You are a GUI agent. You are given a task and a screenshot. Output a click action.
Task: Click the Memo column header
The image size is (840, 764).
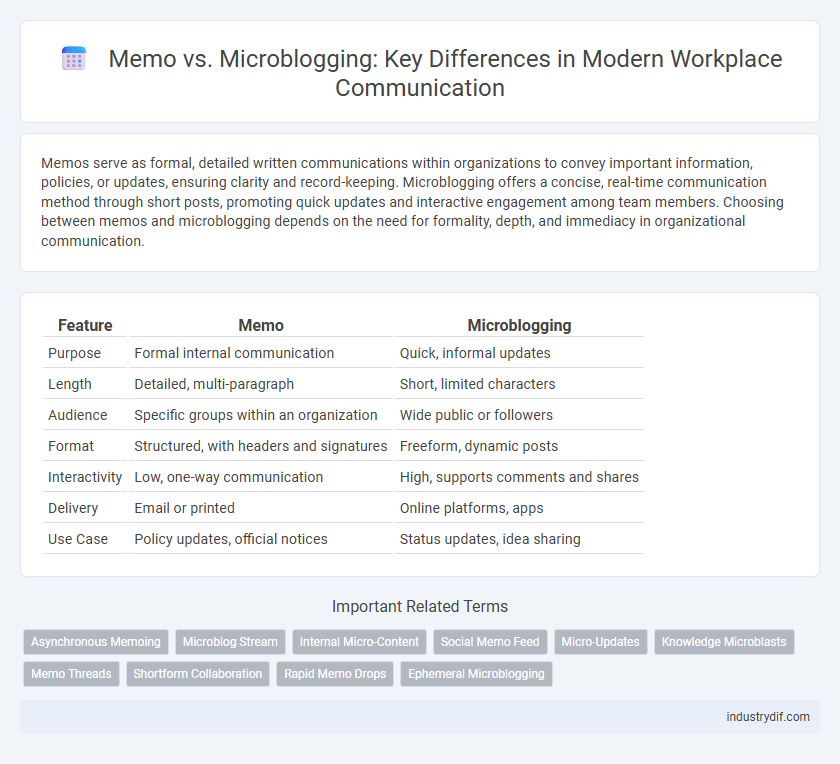pos(261,325)
